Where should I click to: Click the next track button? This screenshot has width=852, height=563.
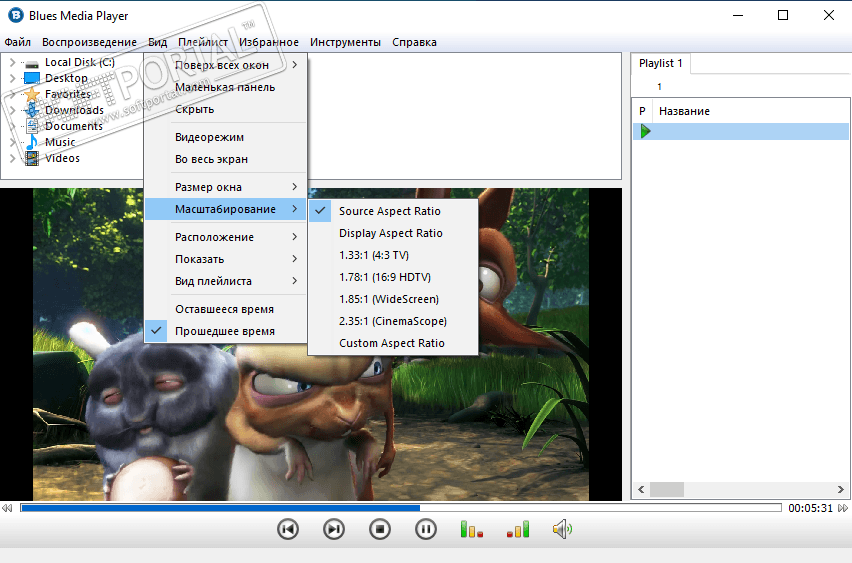pos(334,529)
